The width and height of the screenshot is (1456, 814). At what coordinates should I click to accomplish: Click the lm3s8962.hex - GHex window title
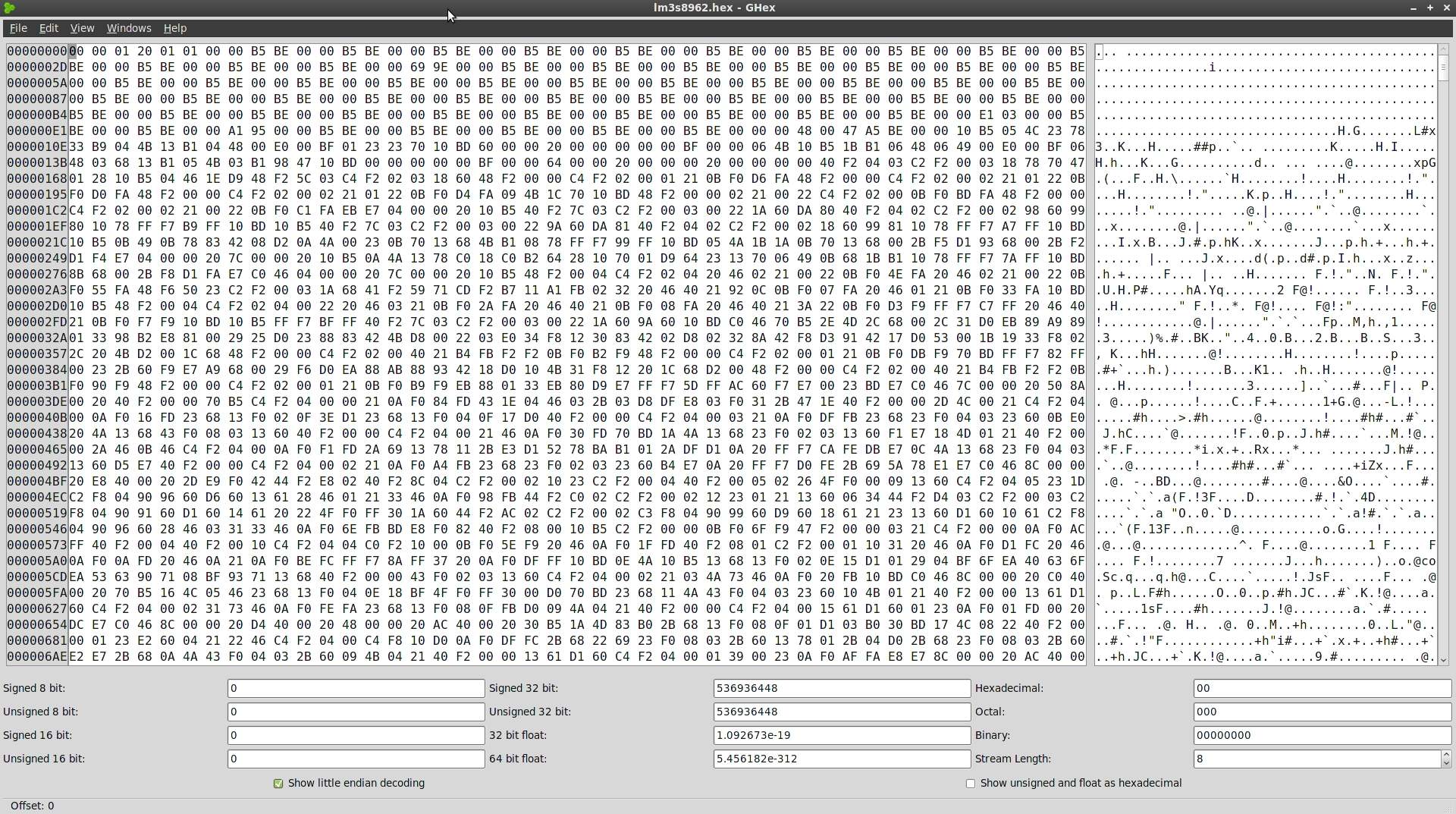[x=714, y=8]
